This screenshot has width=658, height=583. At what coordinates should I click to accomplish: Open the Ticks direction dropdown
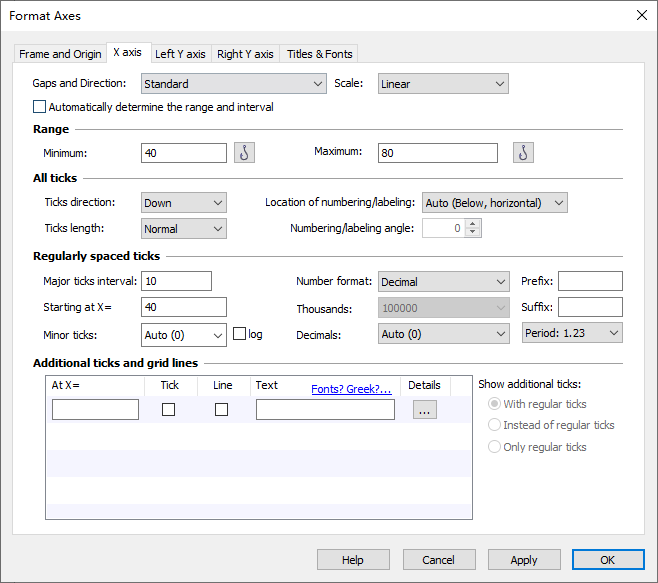pyautogui.click(x=184, y=203)
